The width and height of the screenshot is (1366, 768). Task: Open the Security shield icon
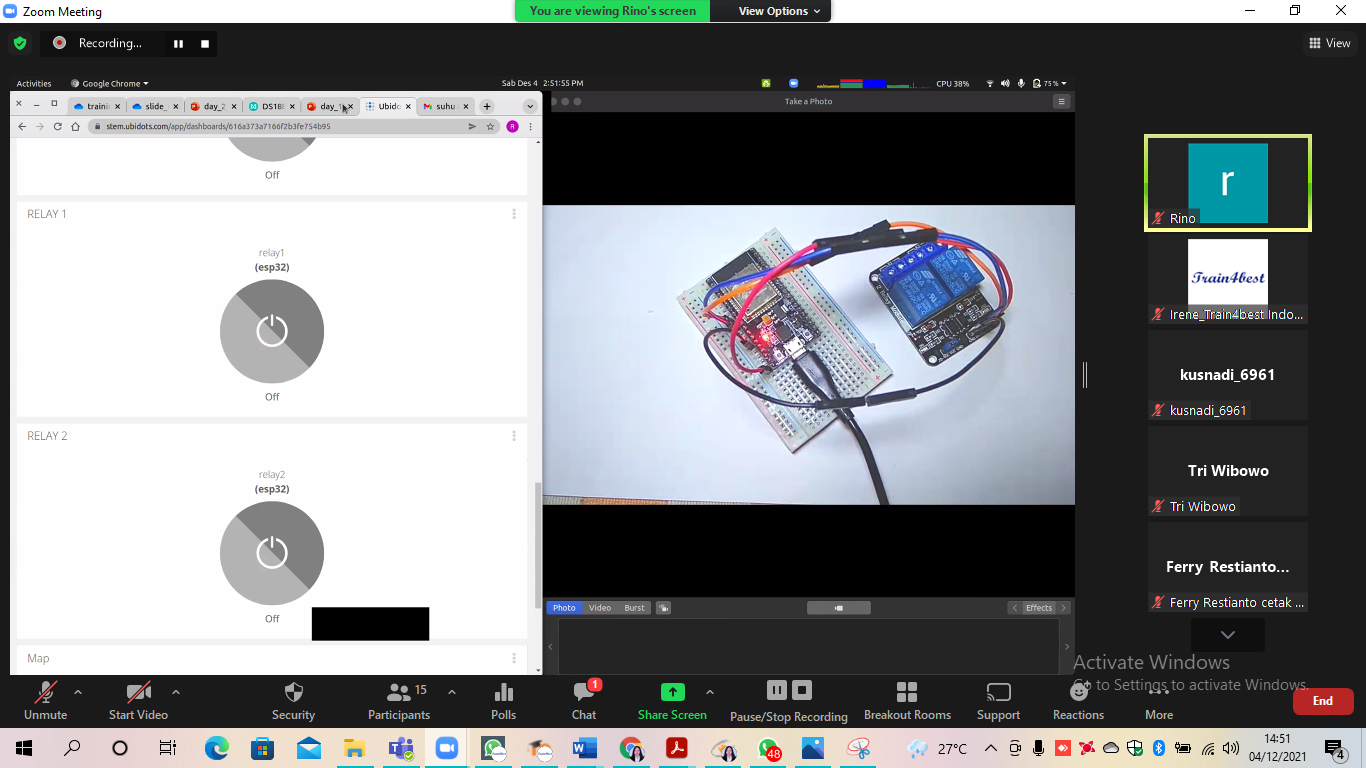click(293, 693)
